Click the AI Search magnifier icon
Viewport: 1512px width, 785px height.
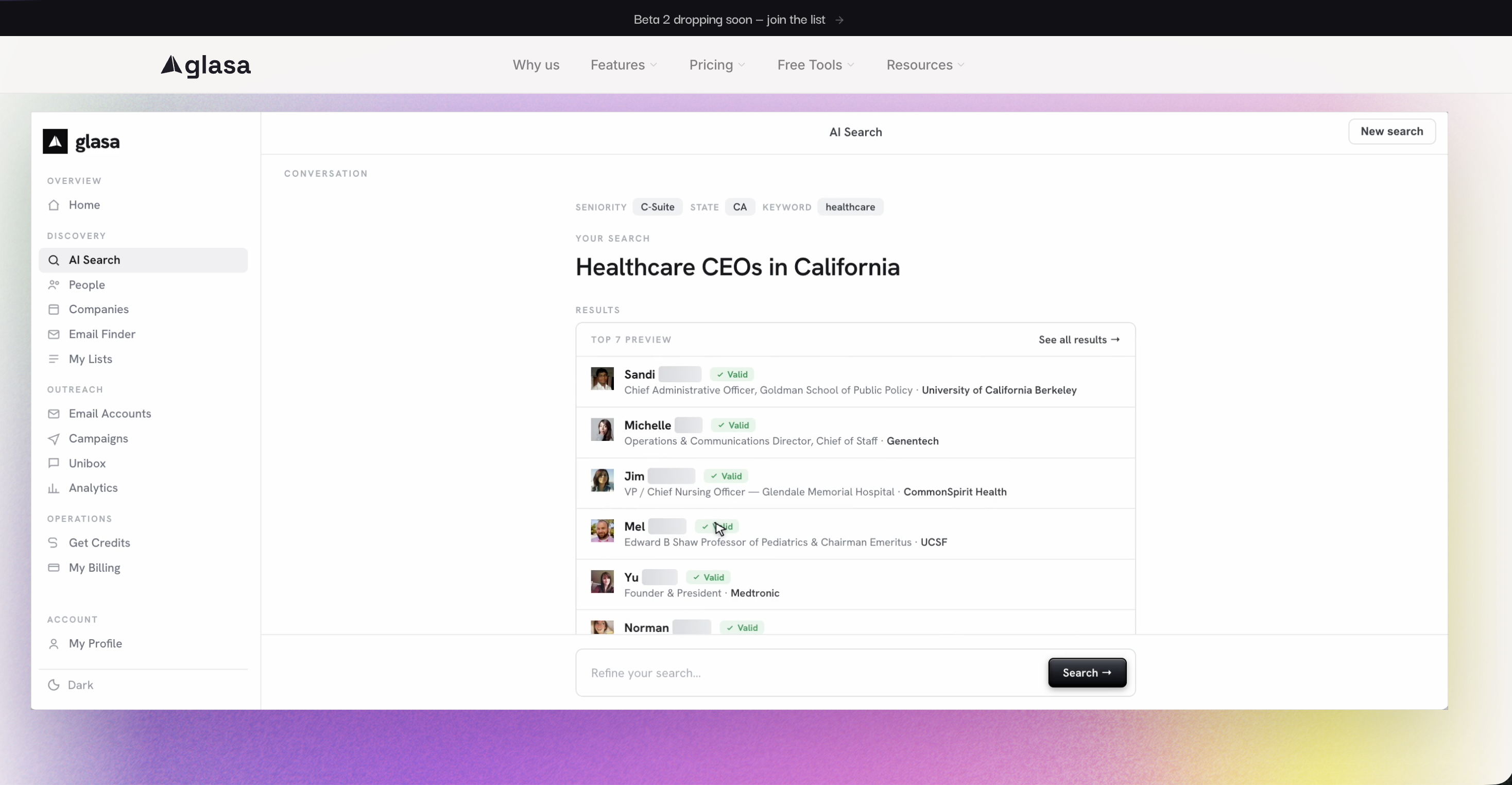pyautogui.click(x=54, y=260)
